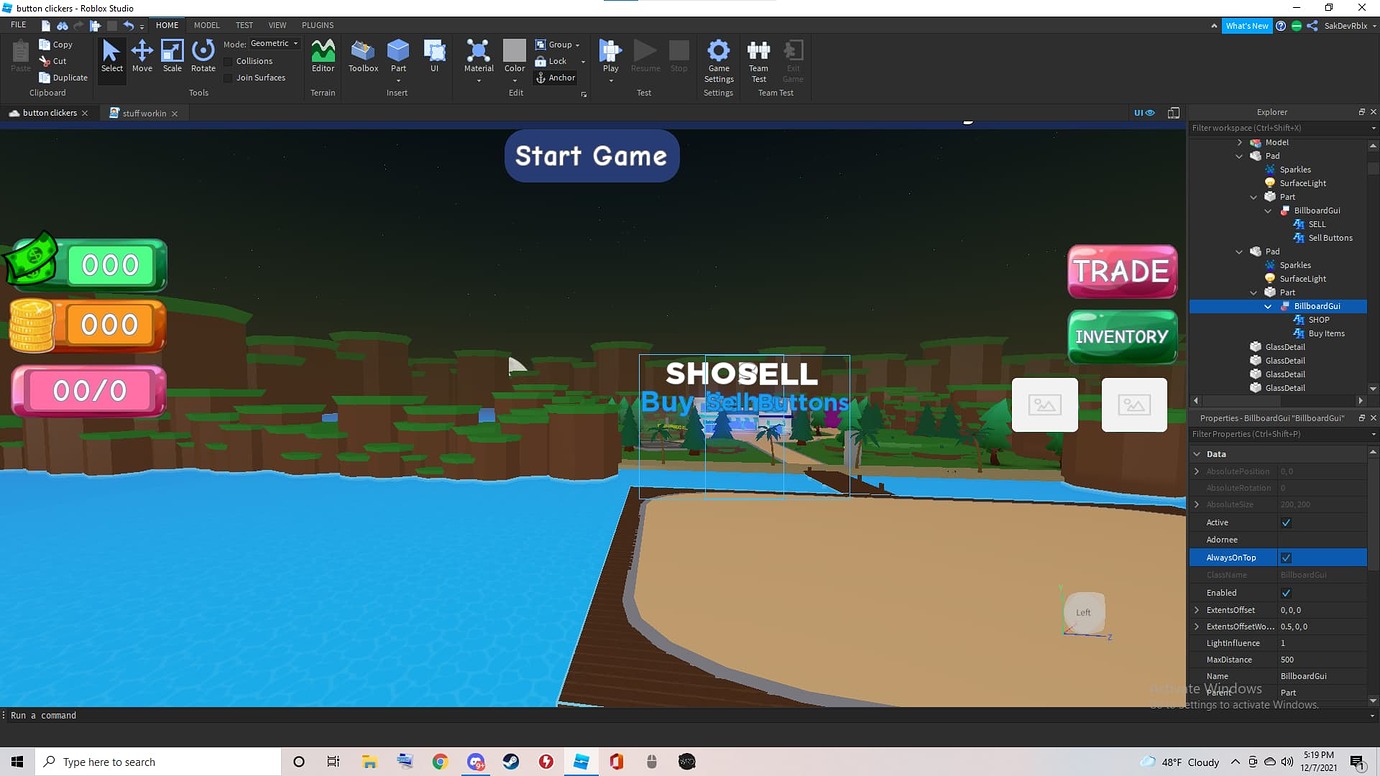Viewport: 1380px width, 776px height.
Task: Select the Sell Buttons item in Explorer
Action: coord(1330,238)
